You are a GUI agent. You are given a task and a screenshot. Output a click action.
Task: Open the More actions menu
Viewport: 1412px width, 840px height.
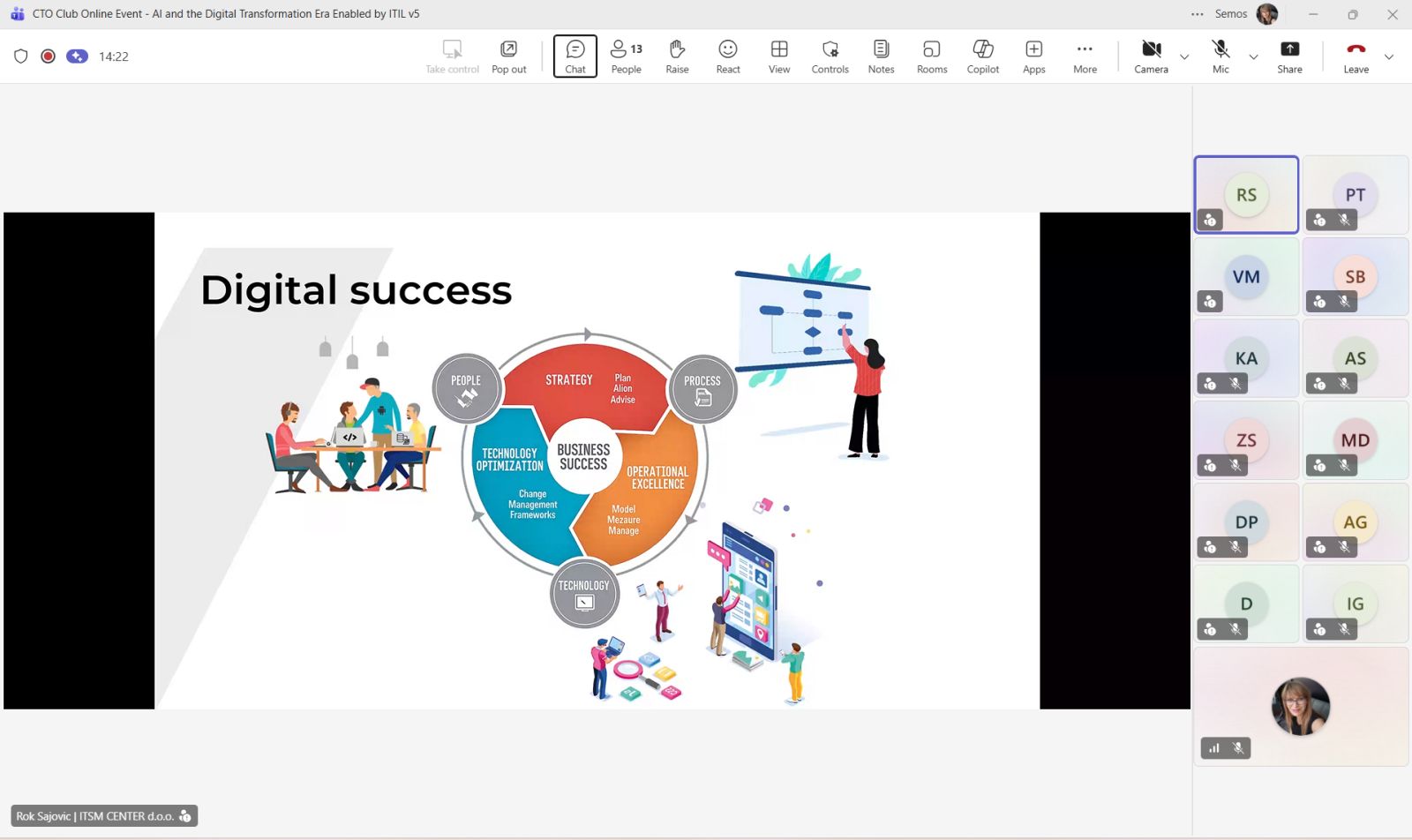coord(1085,56)
